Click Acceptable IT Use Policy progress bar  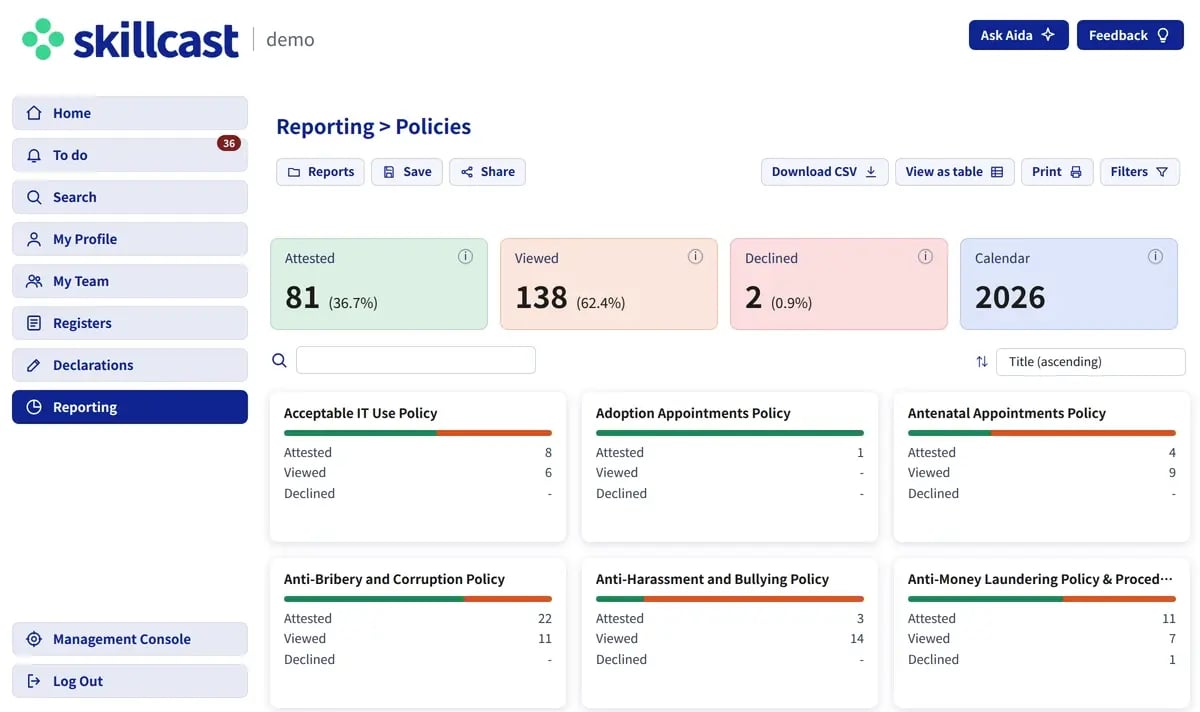418,433
